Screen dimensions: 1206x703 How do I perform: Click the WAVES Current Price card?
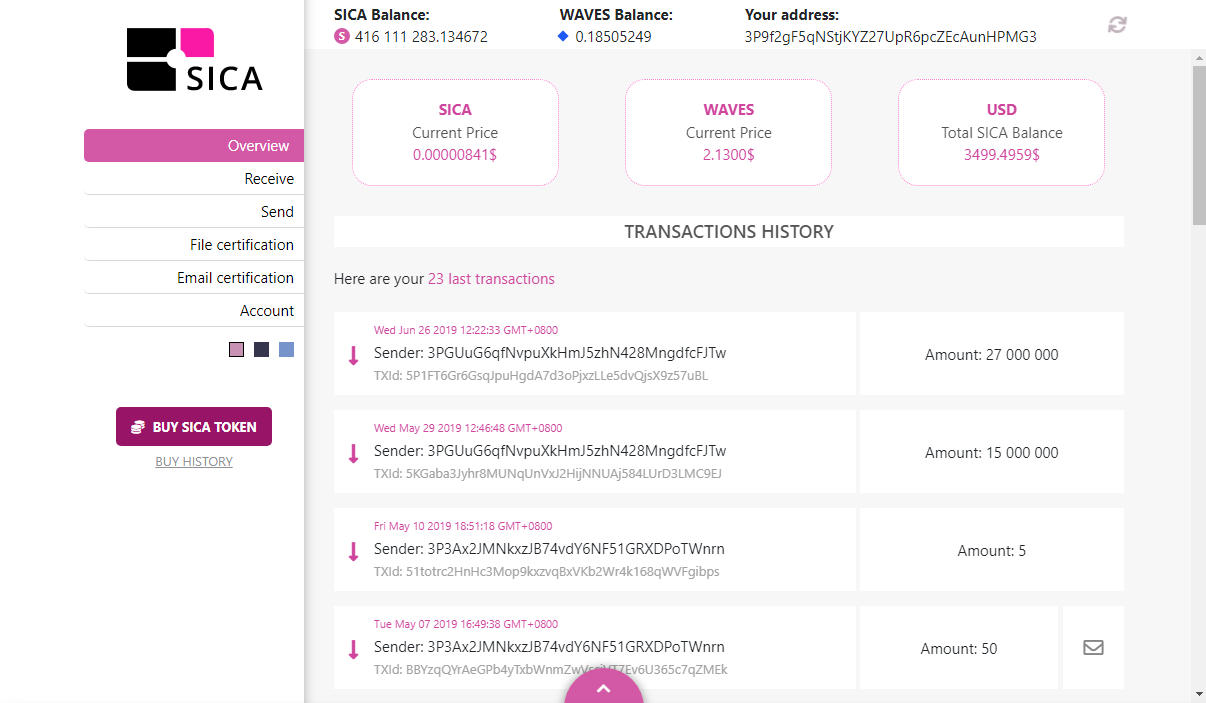click(x=728, y=132)
